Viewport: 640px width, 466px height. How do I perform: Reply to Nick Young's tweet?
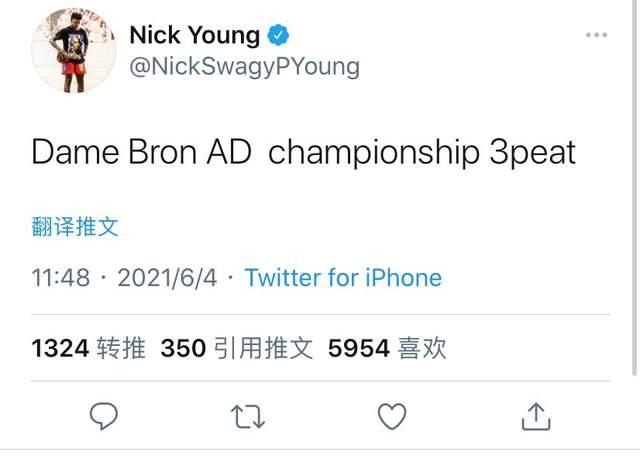point(104,415)
